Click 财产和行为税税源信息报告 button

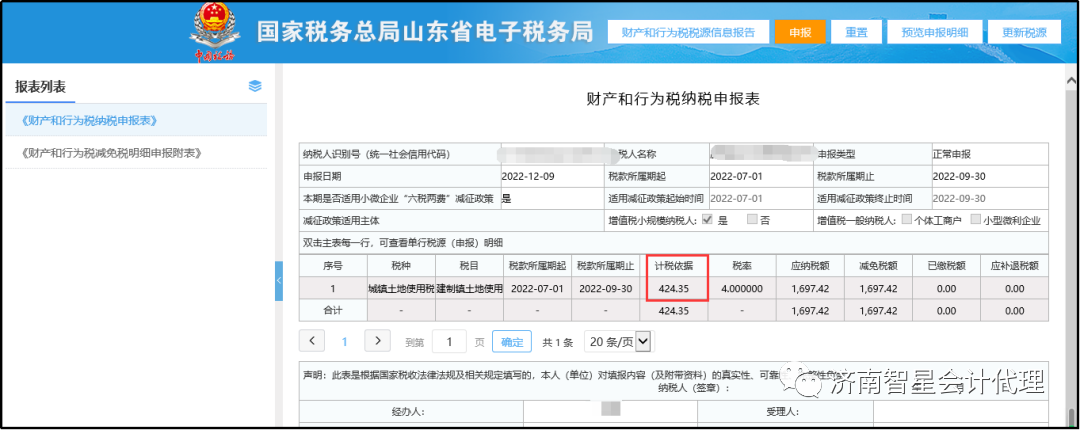pyautogui.click(x=688, y=32)
